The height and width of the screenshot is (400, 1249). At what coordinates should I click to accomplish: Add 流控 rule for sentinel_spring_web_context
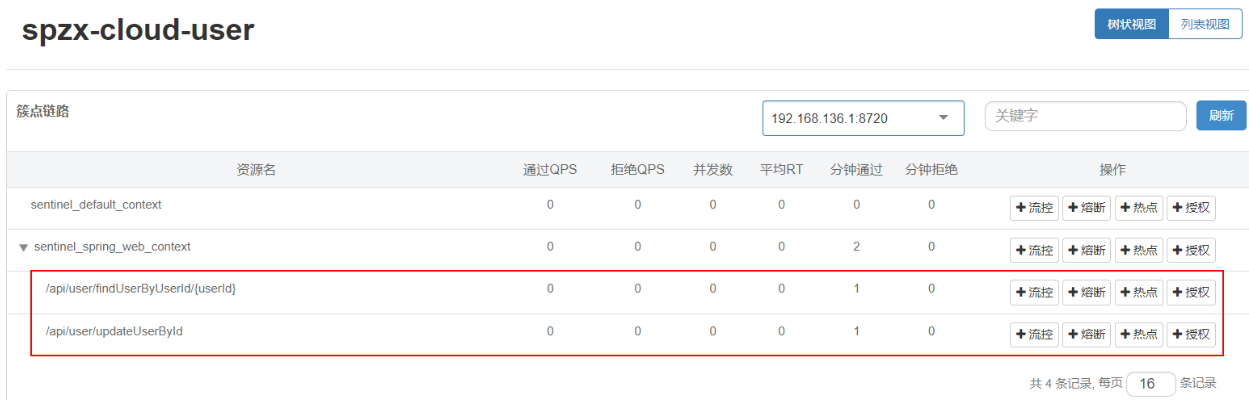pos(1034,250)
